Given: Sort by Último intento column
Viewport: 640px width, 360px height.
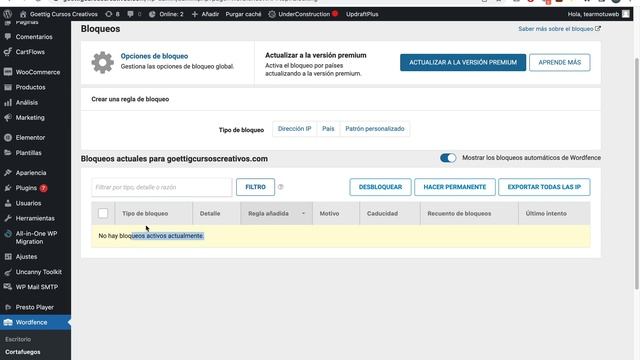Looking at the screenshot, I should (x=546, y=213).
